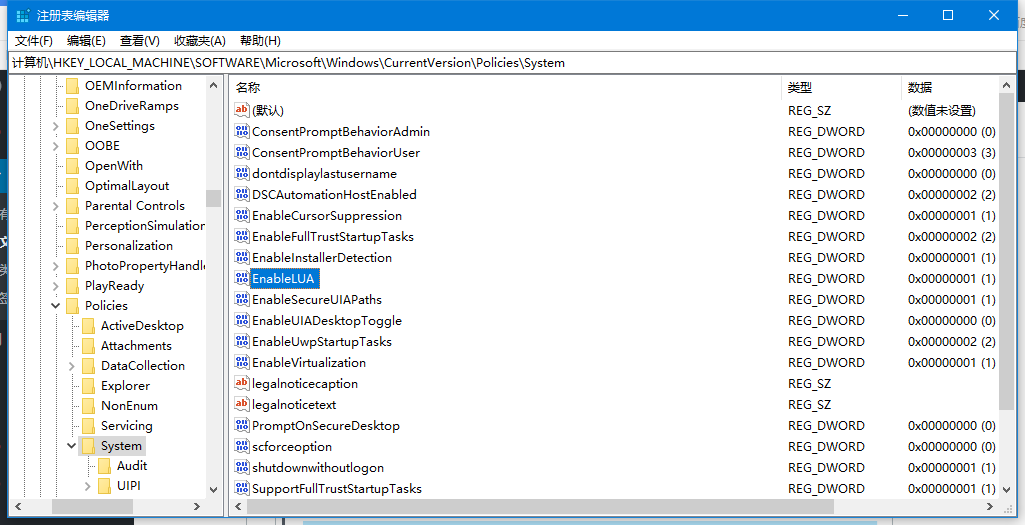Collapse the Policies key

coord(56,305)
